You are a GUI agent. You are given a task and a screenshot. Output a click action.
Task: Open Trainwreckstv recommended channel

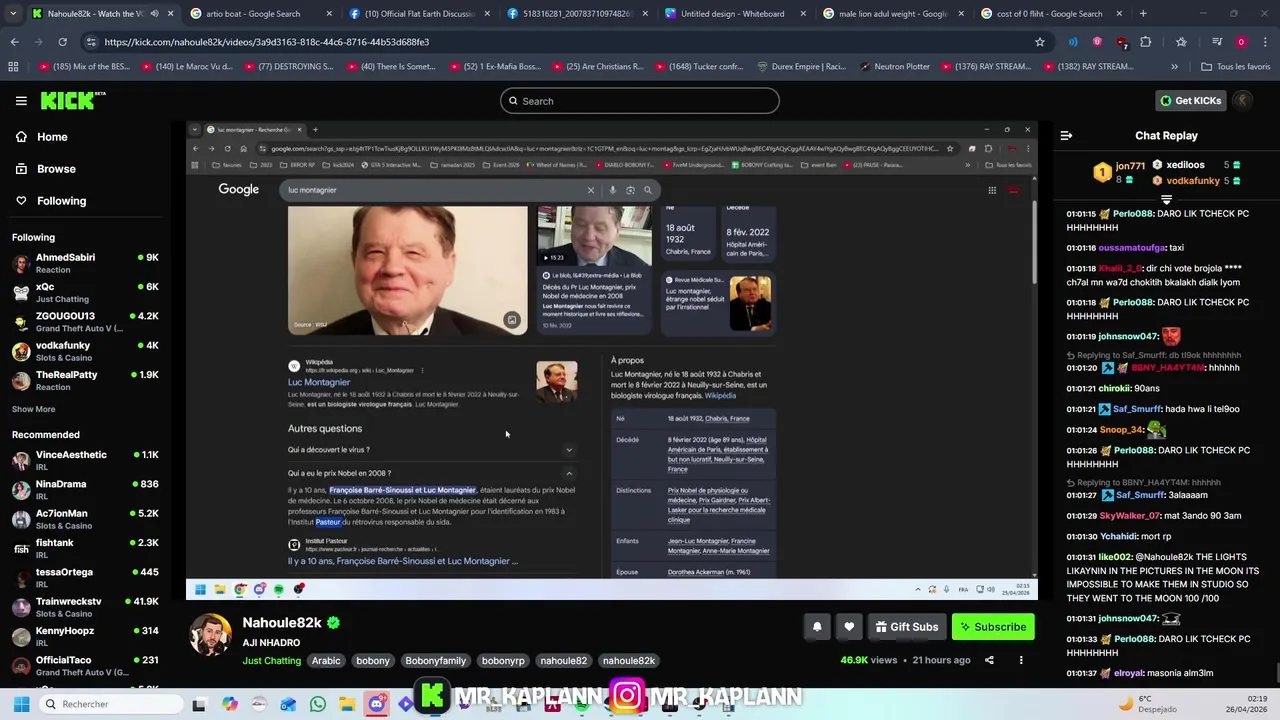(x=85, y=607)
